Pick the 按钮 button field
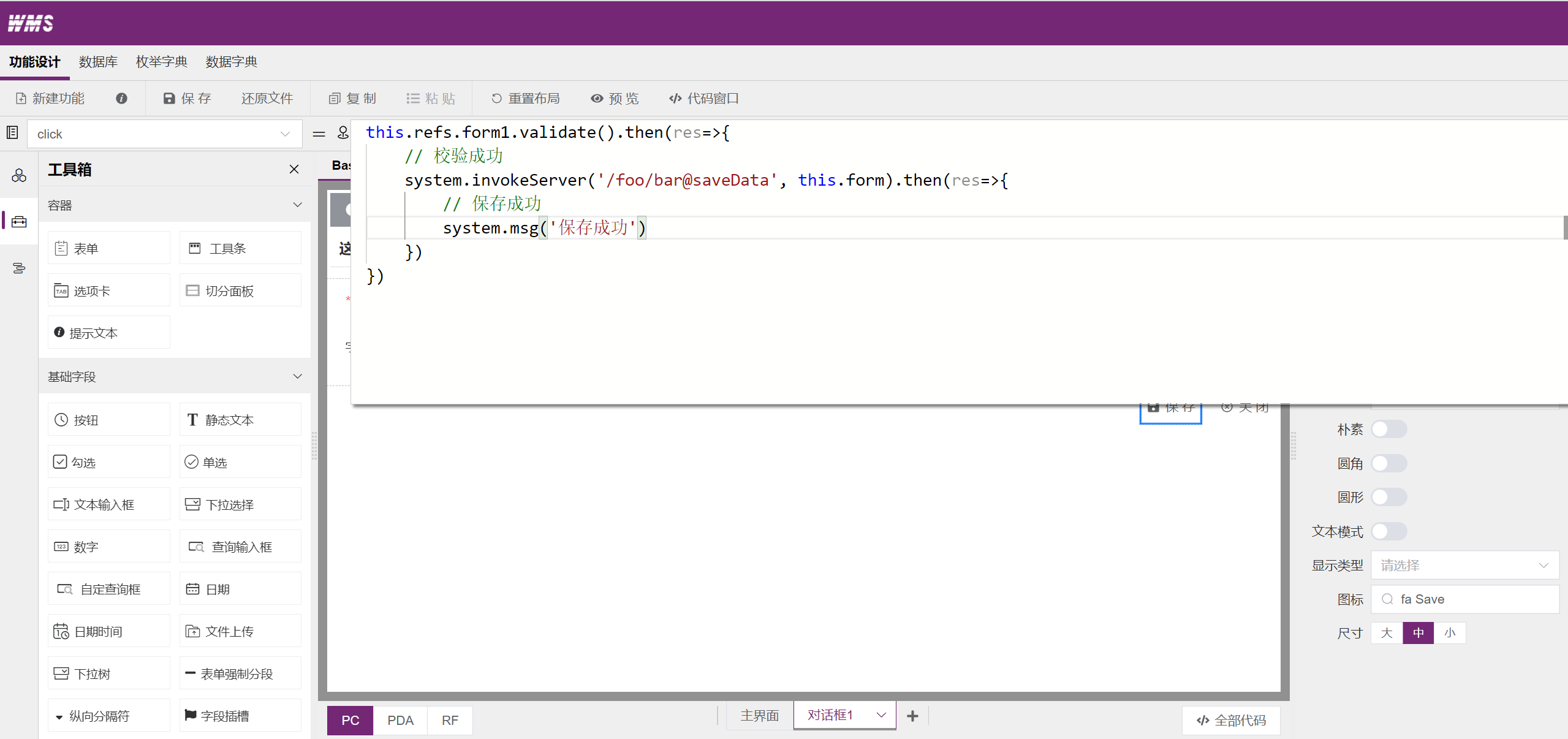1568x739 pixels. [x=109, y=420]
